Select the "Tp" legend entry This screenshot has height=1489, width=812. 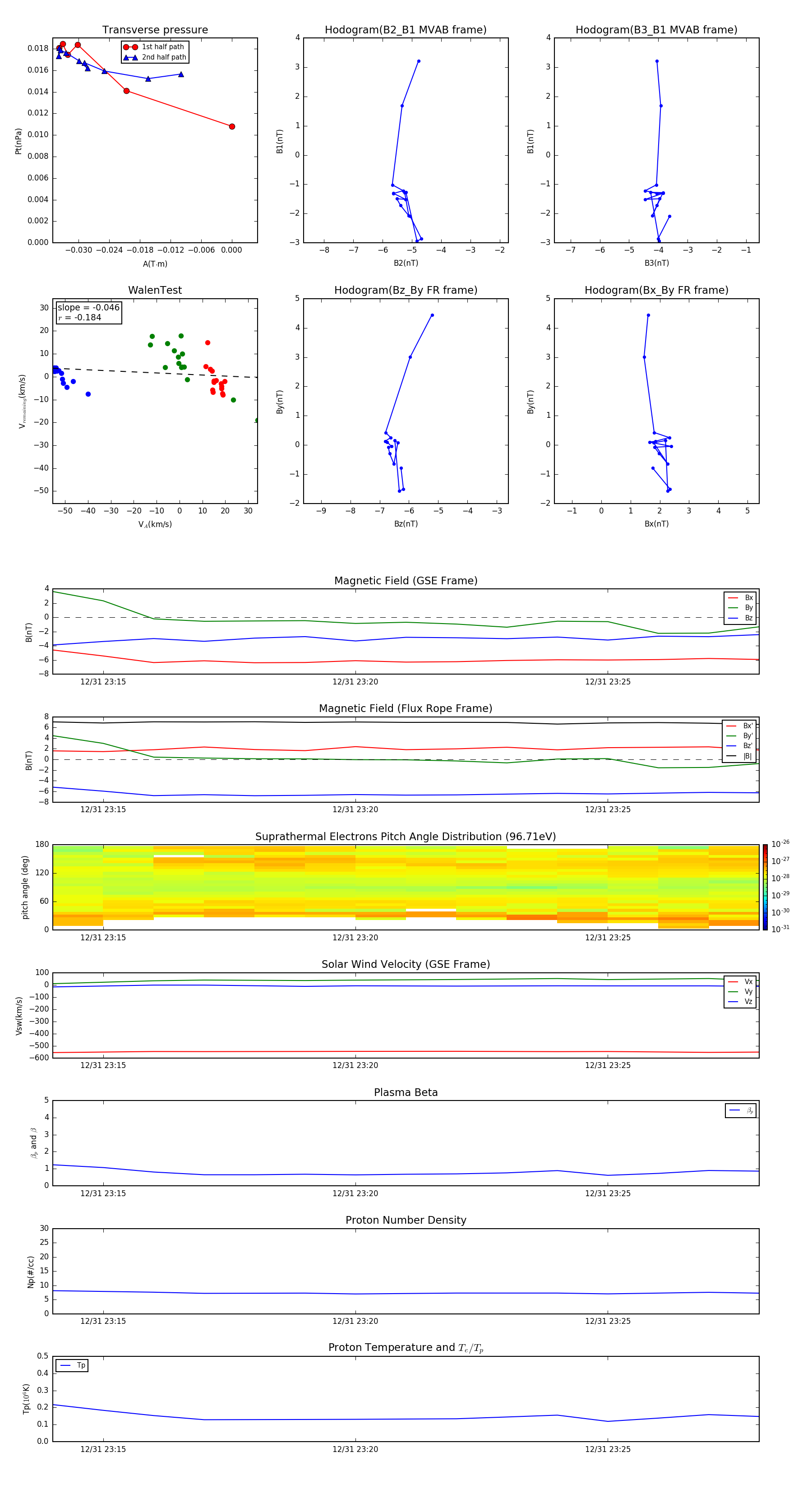point(72,1365)
